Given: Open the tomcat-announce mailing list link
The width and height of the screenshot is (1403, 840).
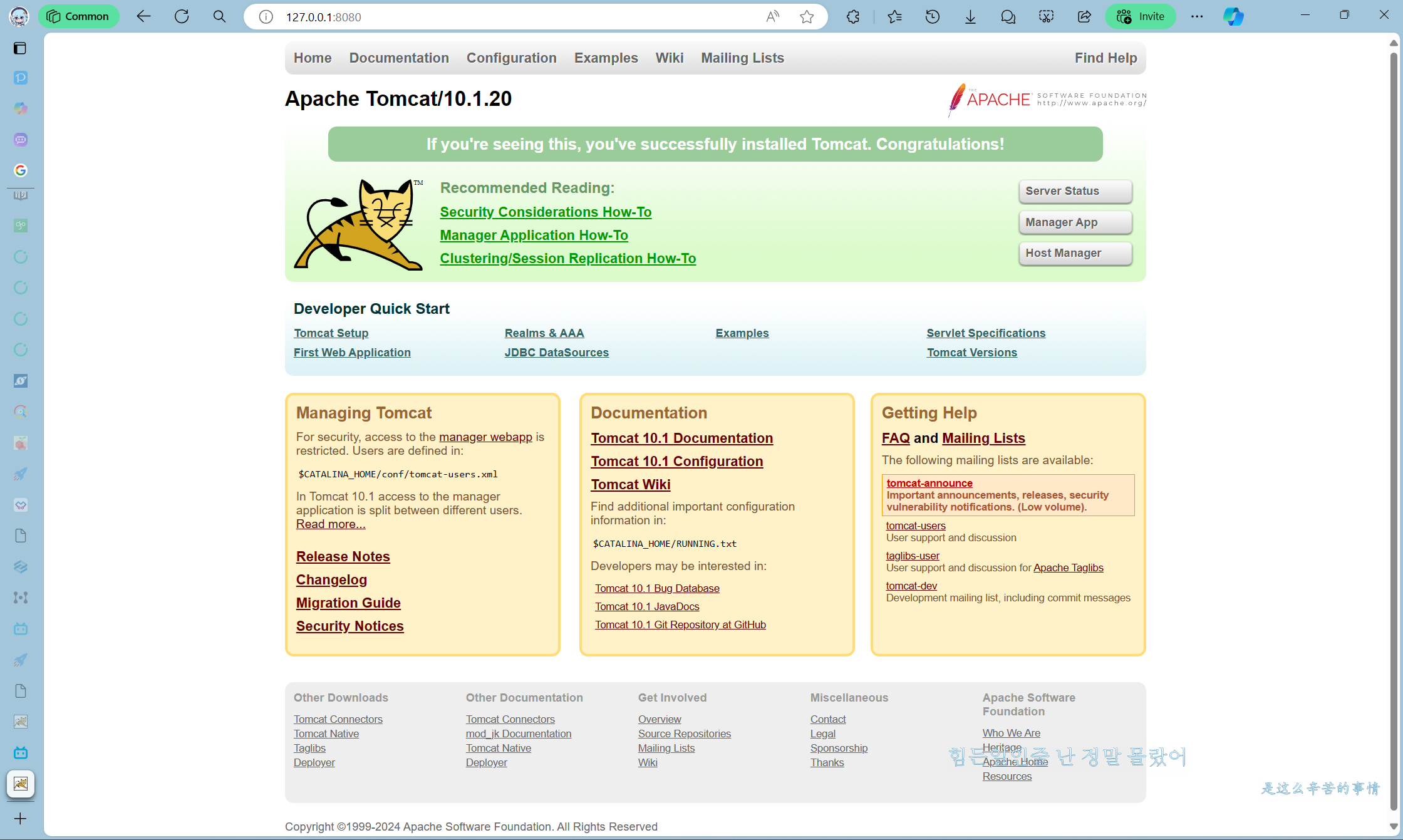Looking at the screenshot, I should click(929, 484).
